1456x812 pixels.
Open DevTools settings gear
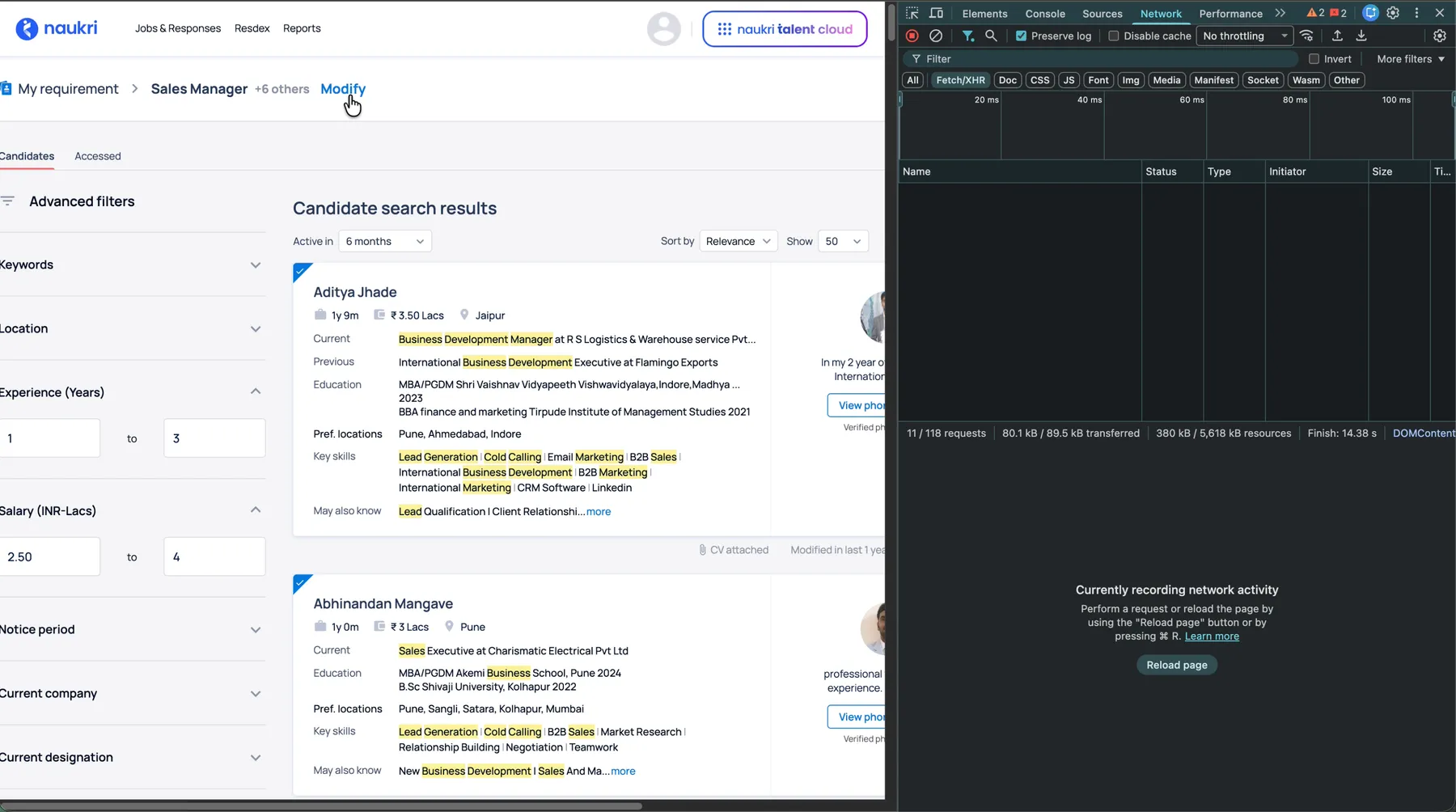[x=1393, y=13]
